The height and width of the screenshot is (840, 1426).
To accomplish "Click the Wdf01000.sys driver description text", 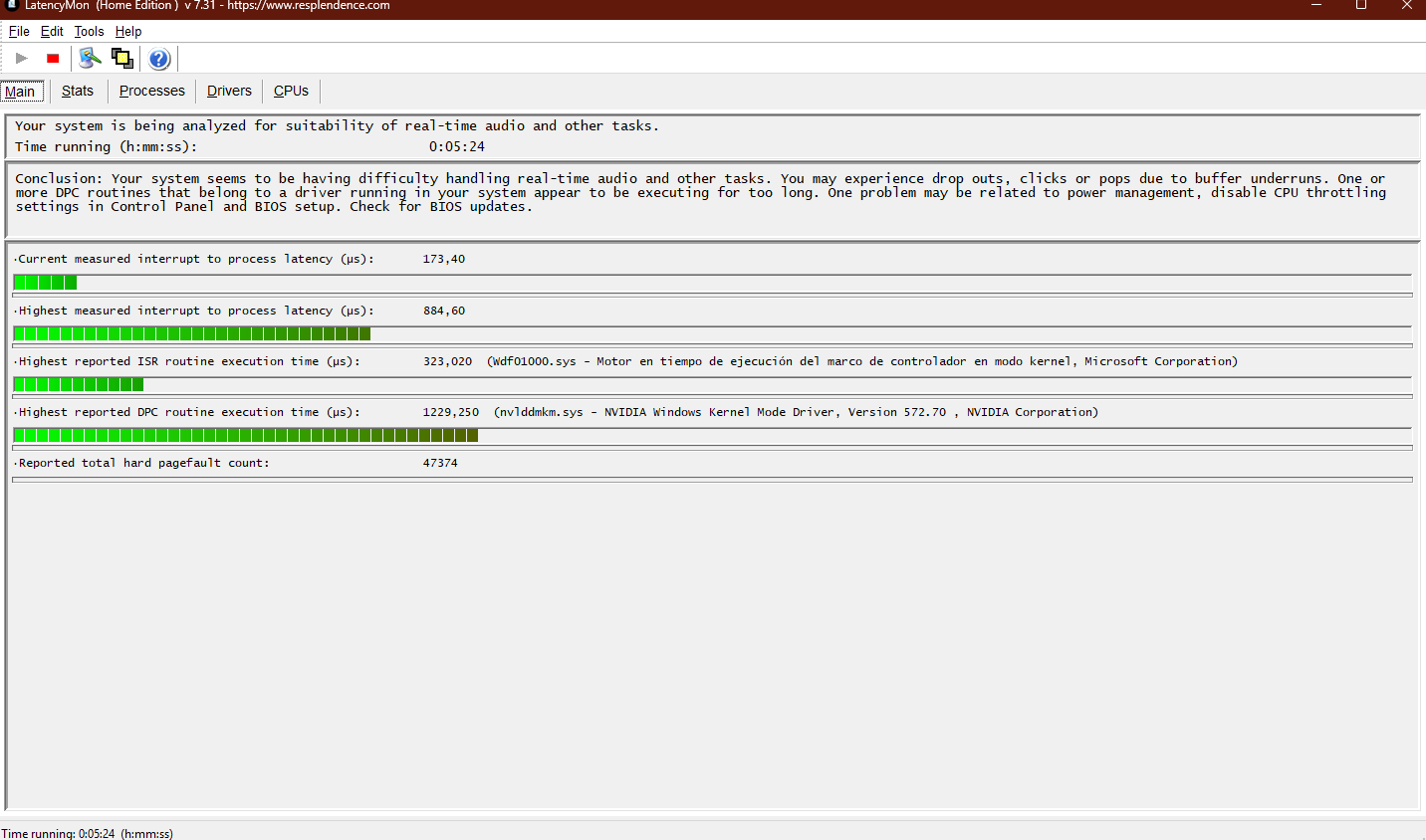I will pos(862,361).
